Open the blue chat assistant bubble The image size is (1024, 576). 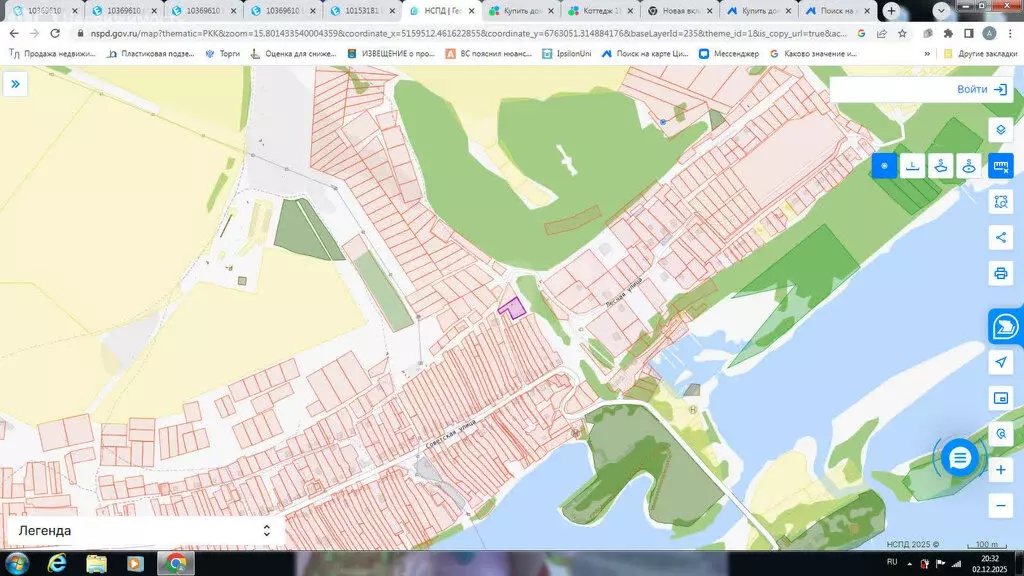pos(960,458)
